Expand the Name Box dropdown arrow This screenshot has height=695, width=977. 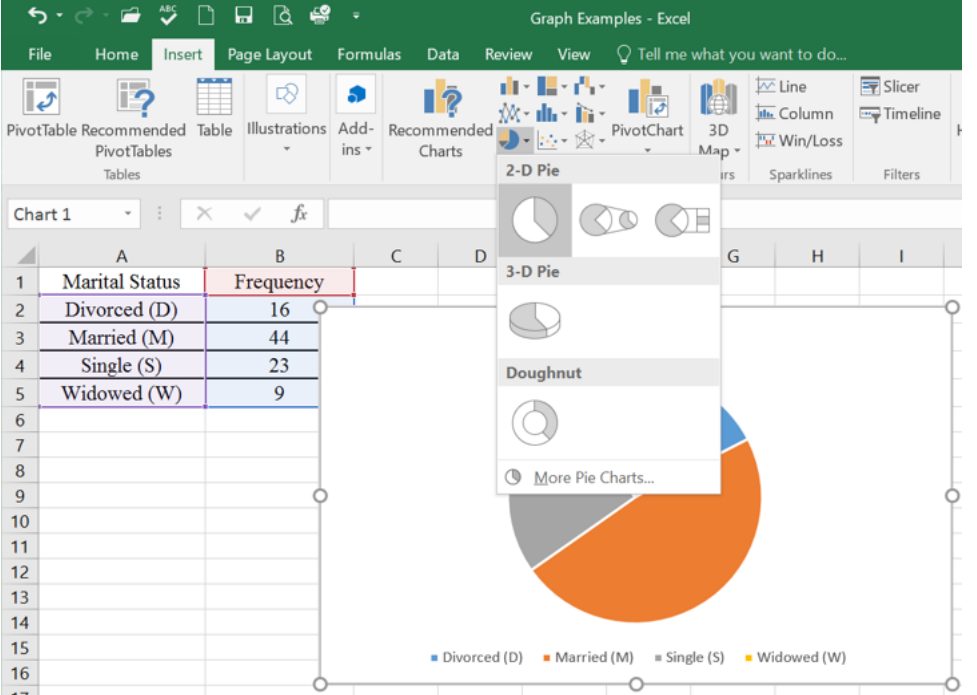[x=128, y=214]
